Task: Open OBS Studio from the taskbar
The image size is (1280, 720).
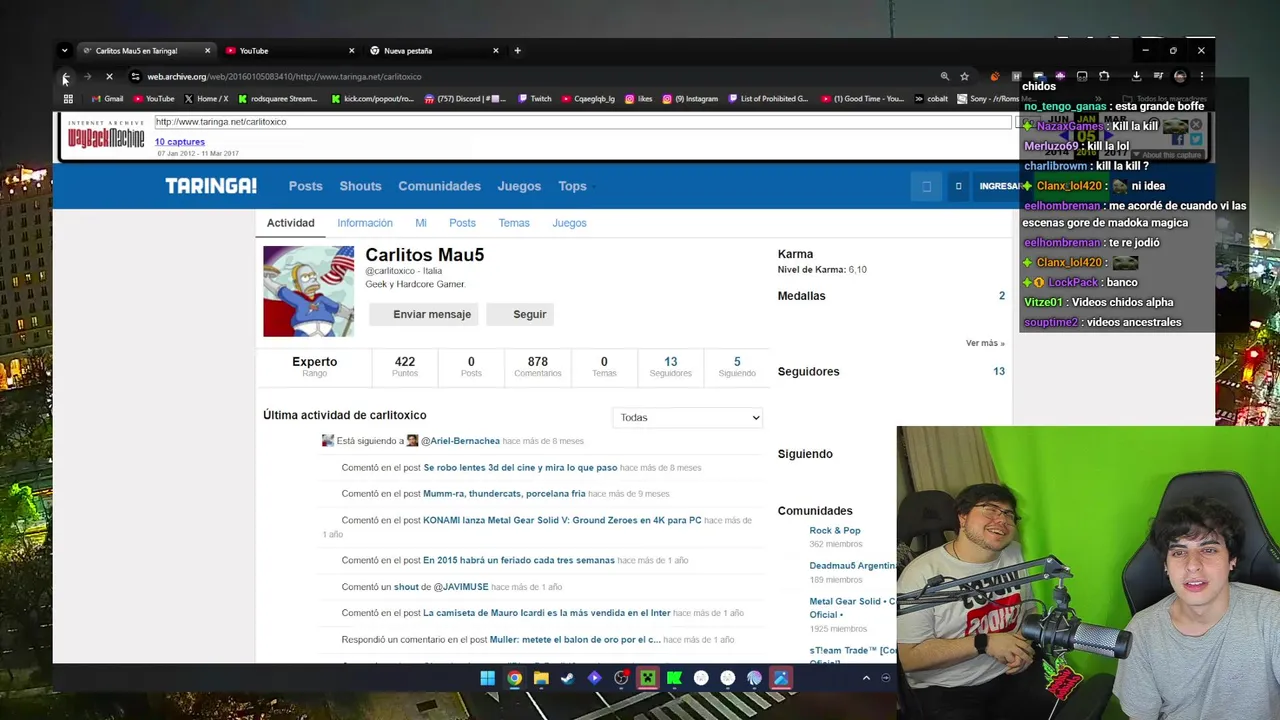Action: point(621,678)
